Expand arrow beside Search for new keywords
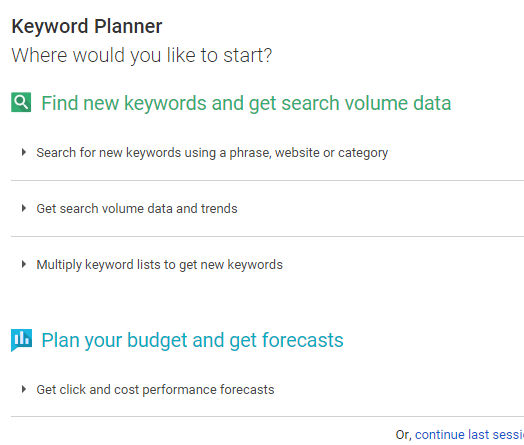Screen dimensions: 524x445 [x=23, y=152]
